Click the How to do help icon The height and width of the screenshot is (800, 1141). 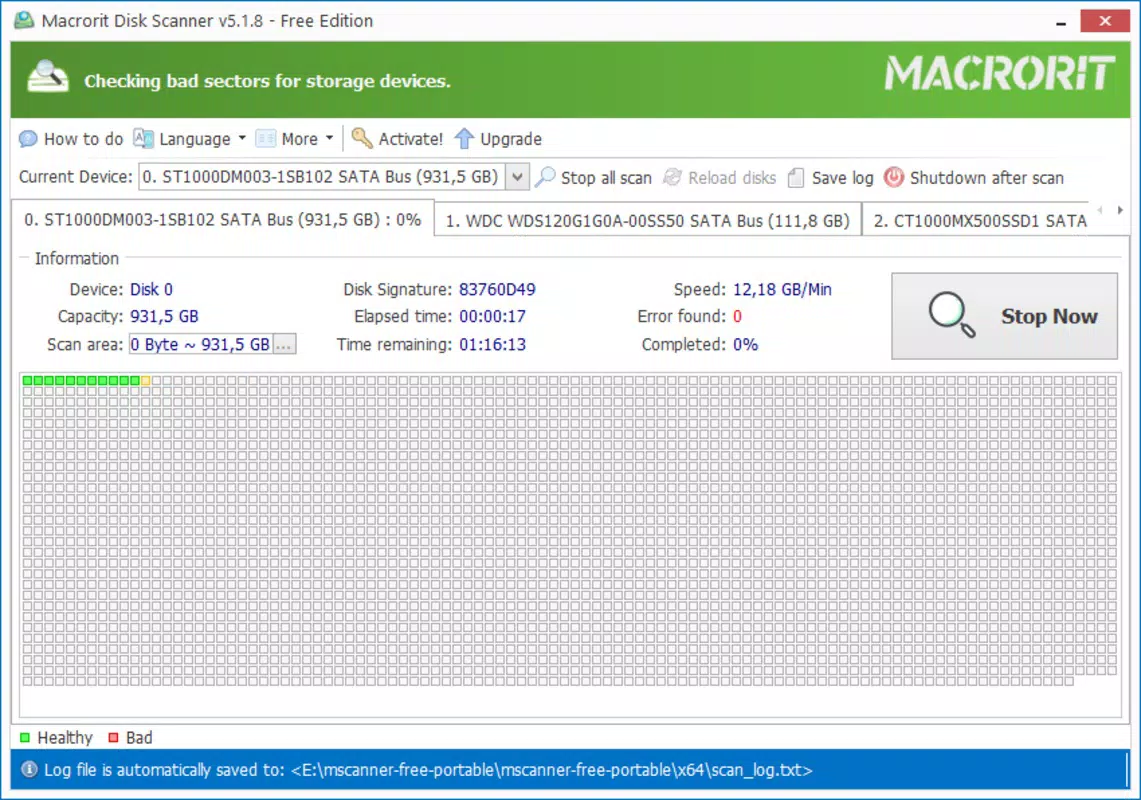click(28, 138)
